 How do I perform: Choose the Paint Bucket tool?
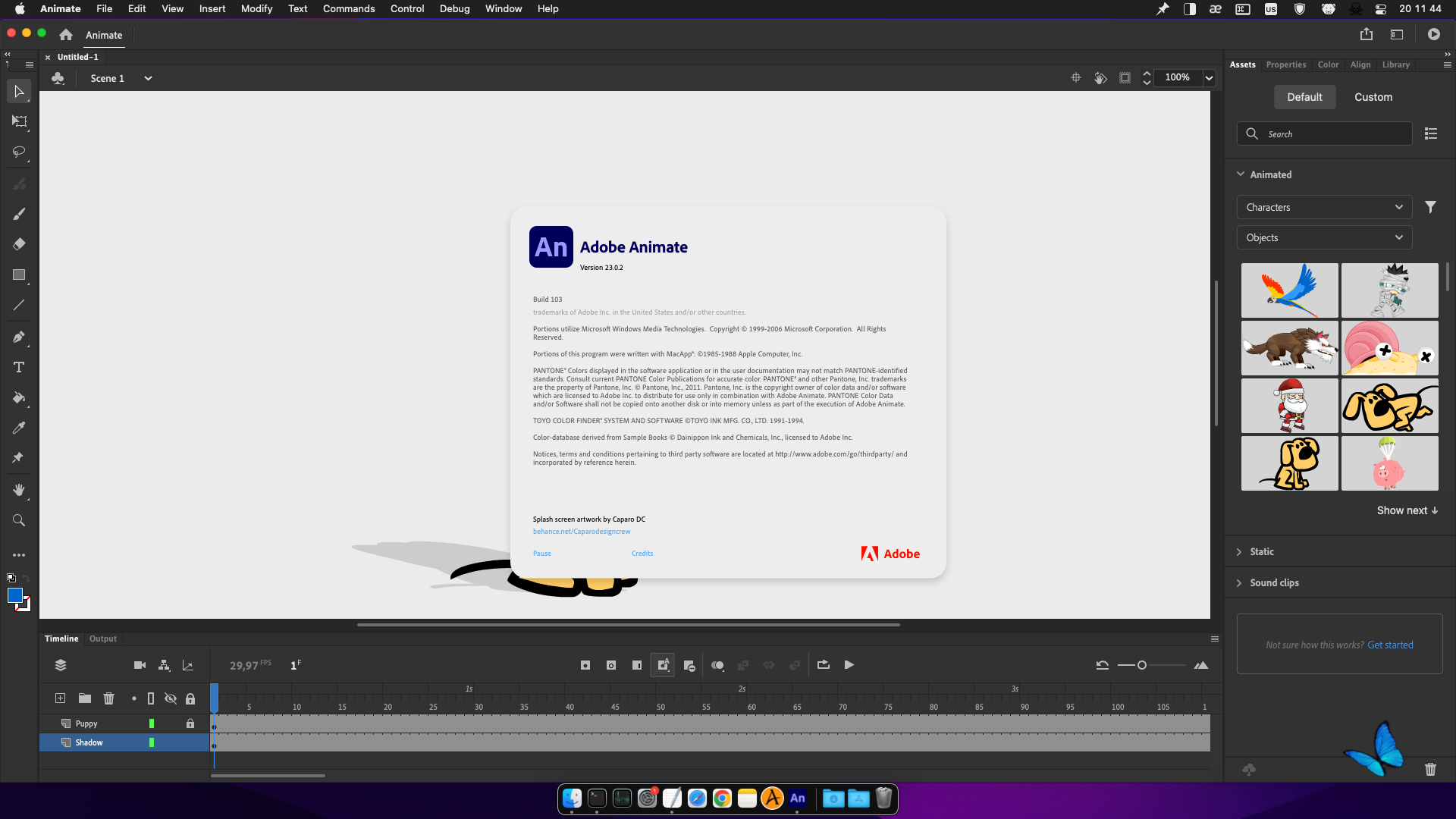point(19,397)
